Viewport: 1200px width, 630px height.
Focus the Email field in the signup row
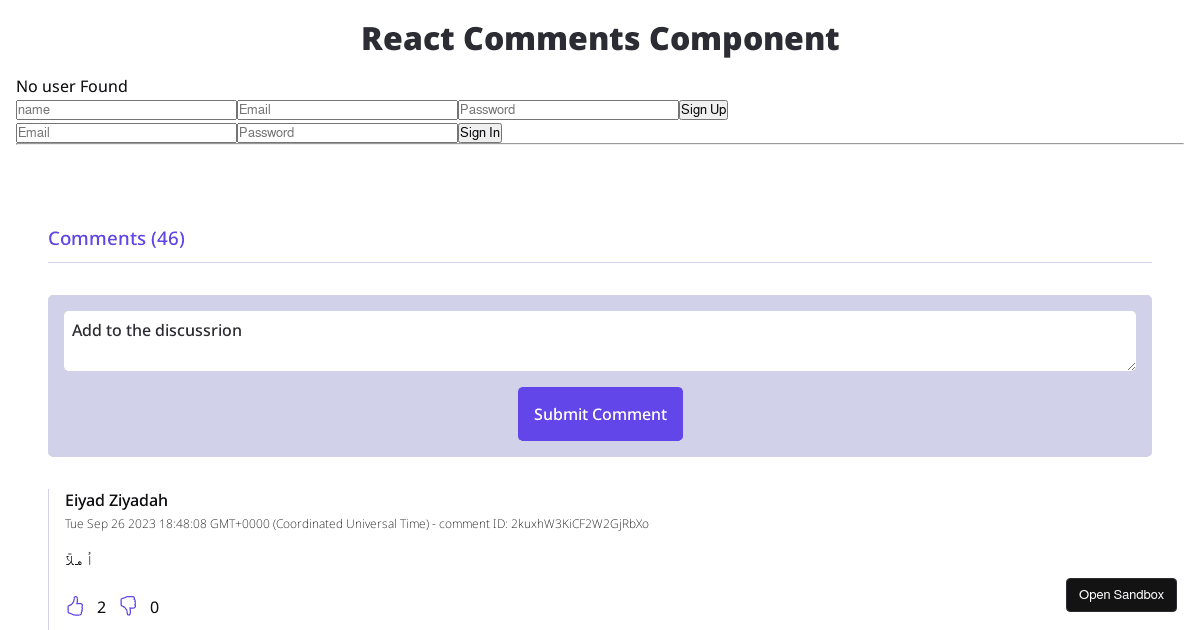346,109
